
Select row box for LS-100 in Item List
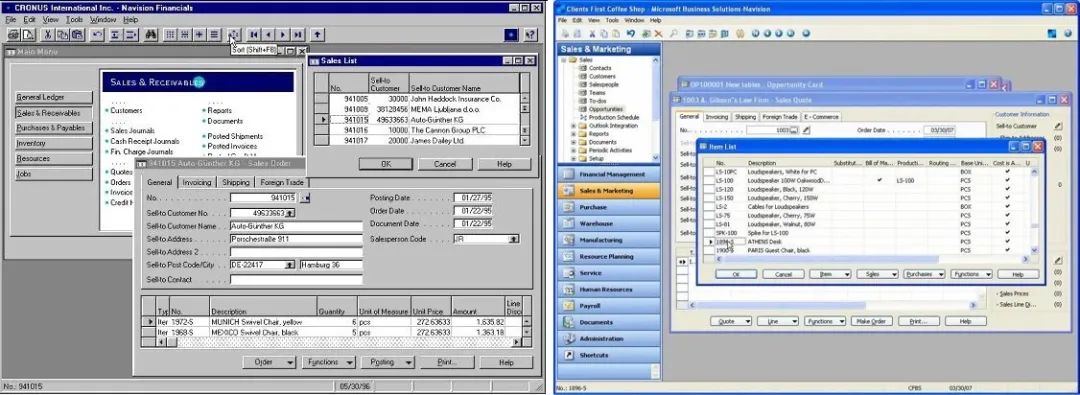click(709, 181)
